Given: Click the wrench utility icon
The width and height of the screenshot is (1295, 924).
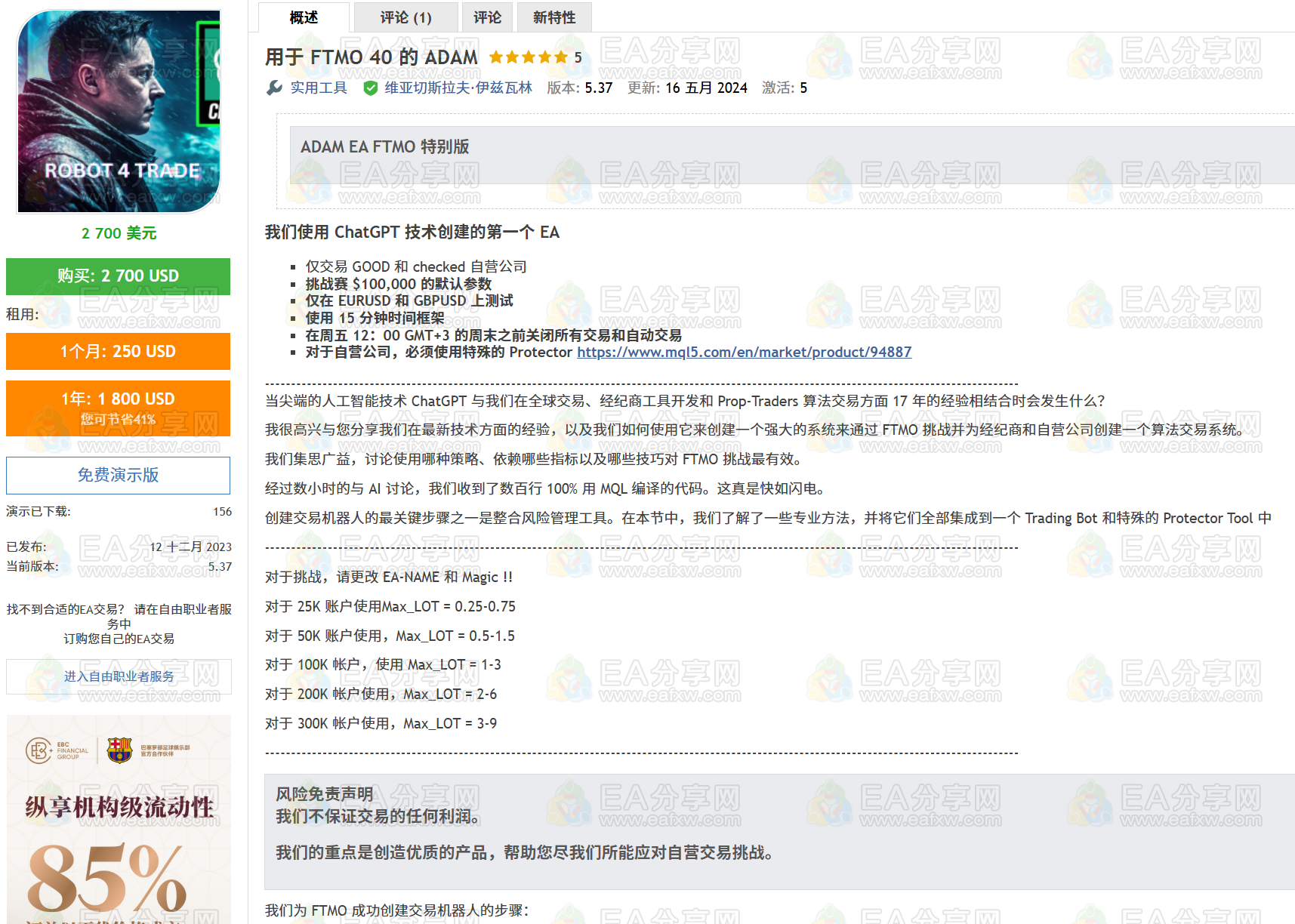Looking at the screenshot, I should click(x=274, y=88).
